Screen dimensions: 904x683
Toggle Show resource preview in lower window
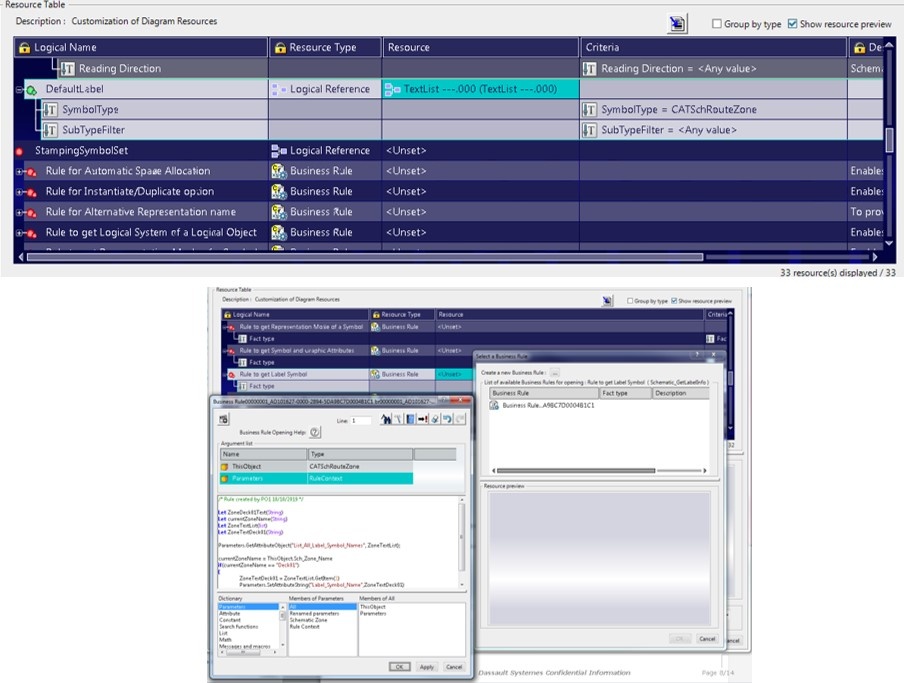click(x=676, y=300)
